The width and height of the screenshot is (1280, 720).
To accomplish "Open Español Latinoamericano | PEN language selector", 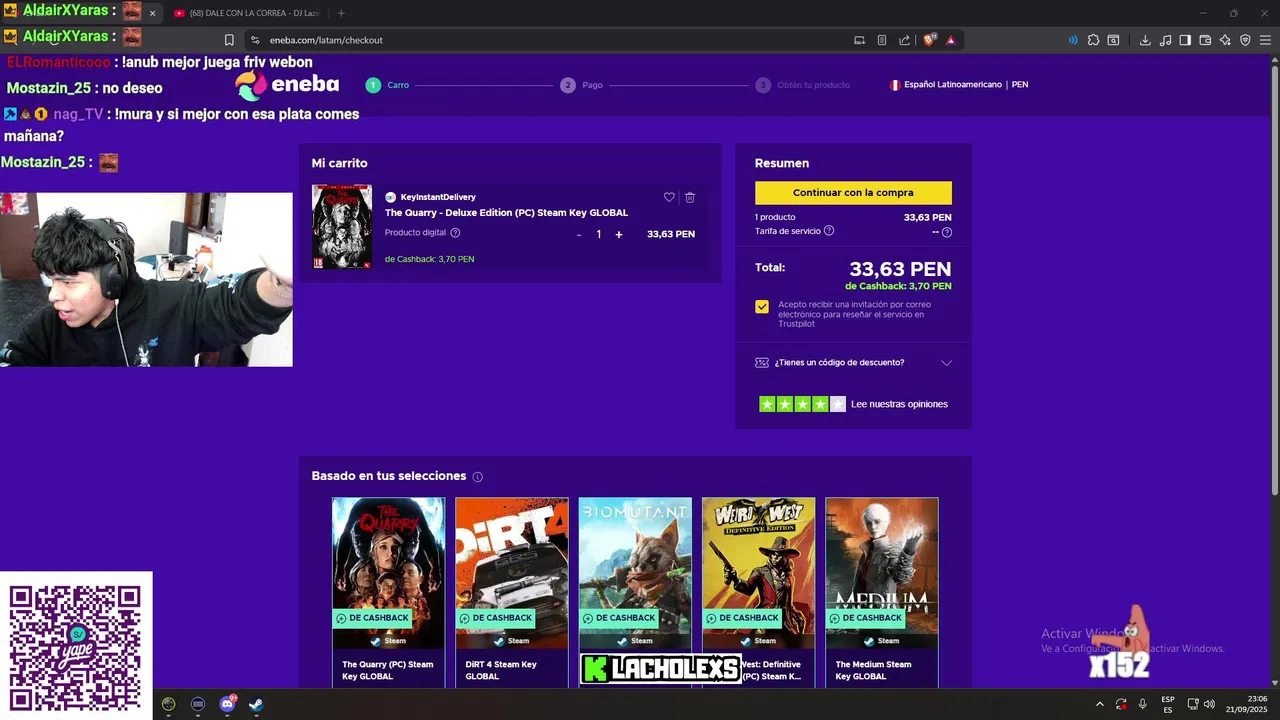I will pyautogui.click(x=959, y=85).
